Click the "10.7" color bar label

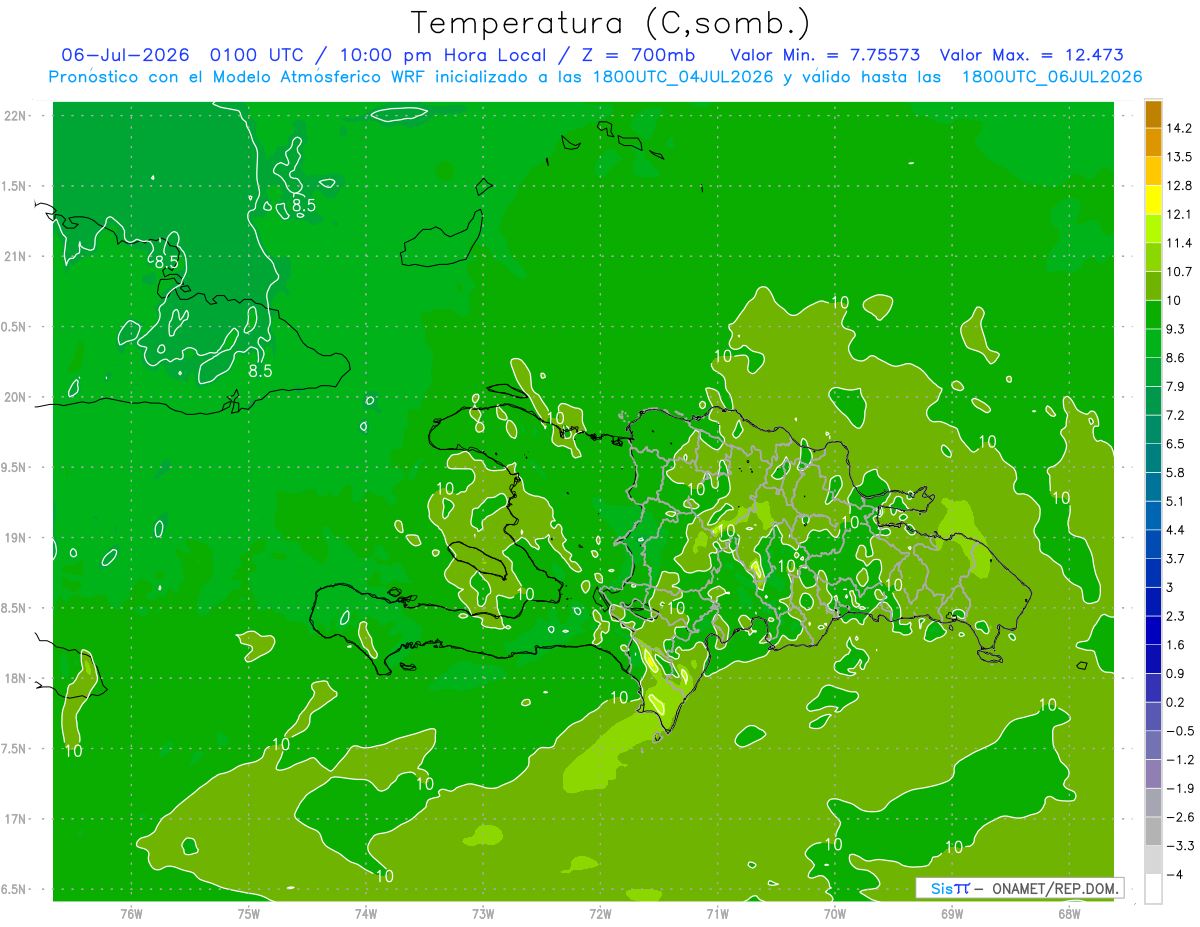(x=1179, y=272)
